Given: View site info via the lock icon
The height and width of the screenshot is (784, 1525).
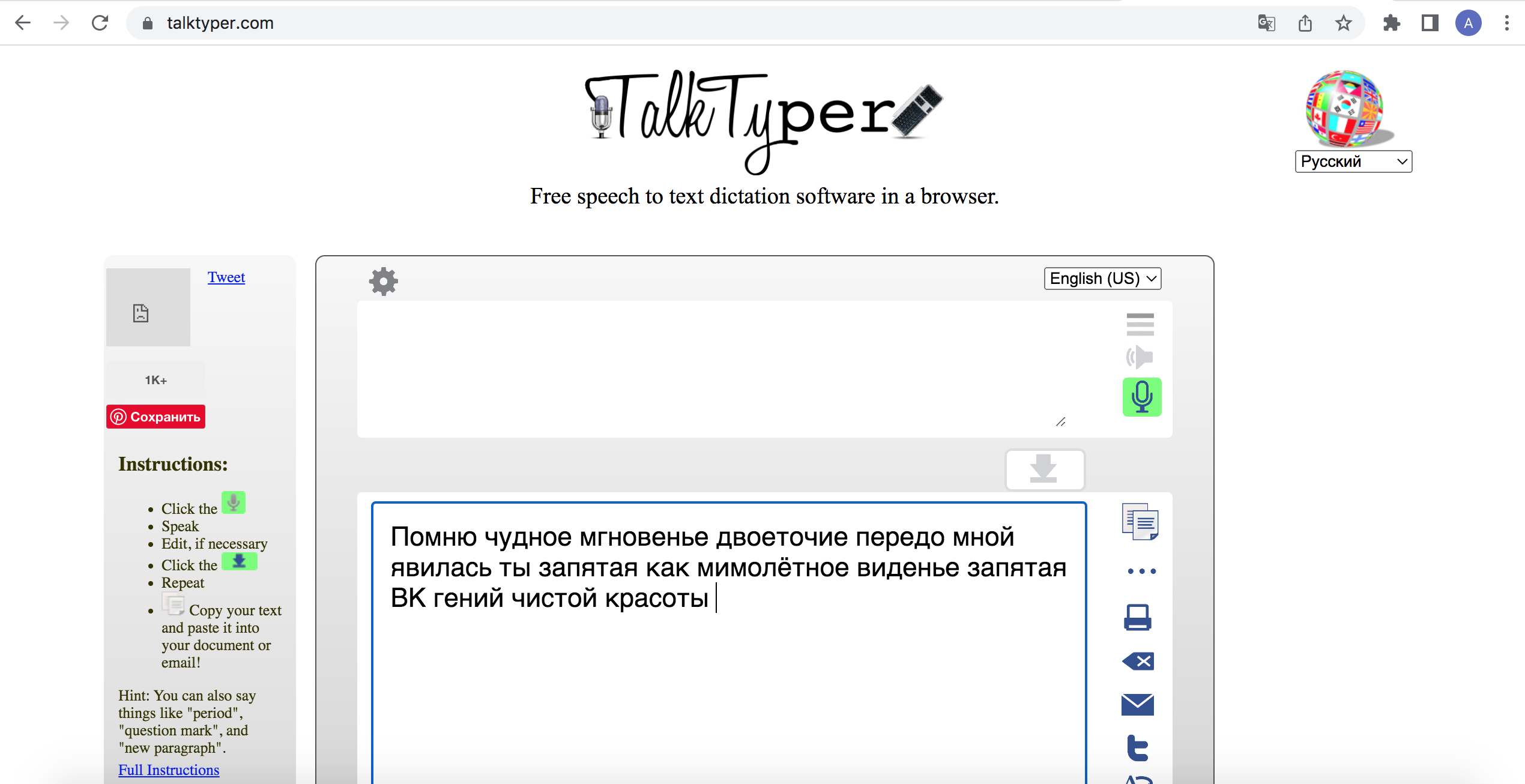Looking at the screenshot, I should [x=148, y=23].
